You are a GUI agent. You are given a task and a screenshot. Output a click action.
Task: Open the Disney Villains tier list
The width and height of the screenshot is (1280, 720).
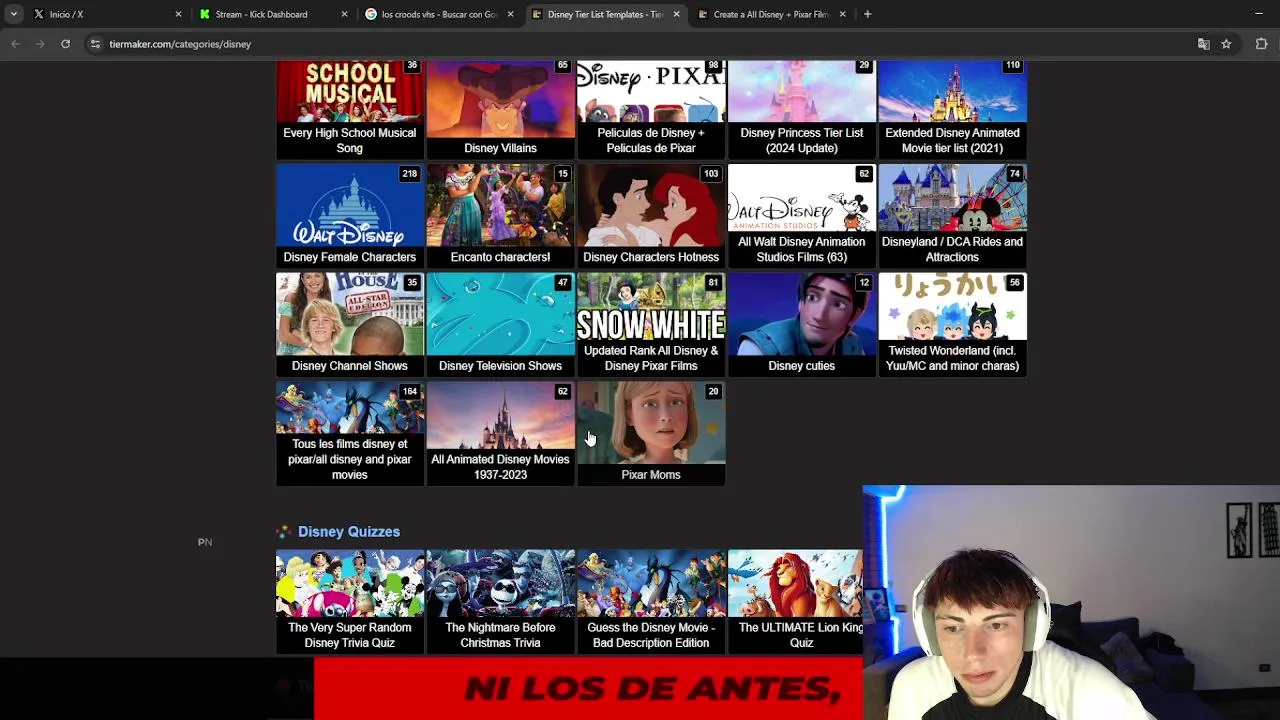[500, 108]
